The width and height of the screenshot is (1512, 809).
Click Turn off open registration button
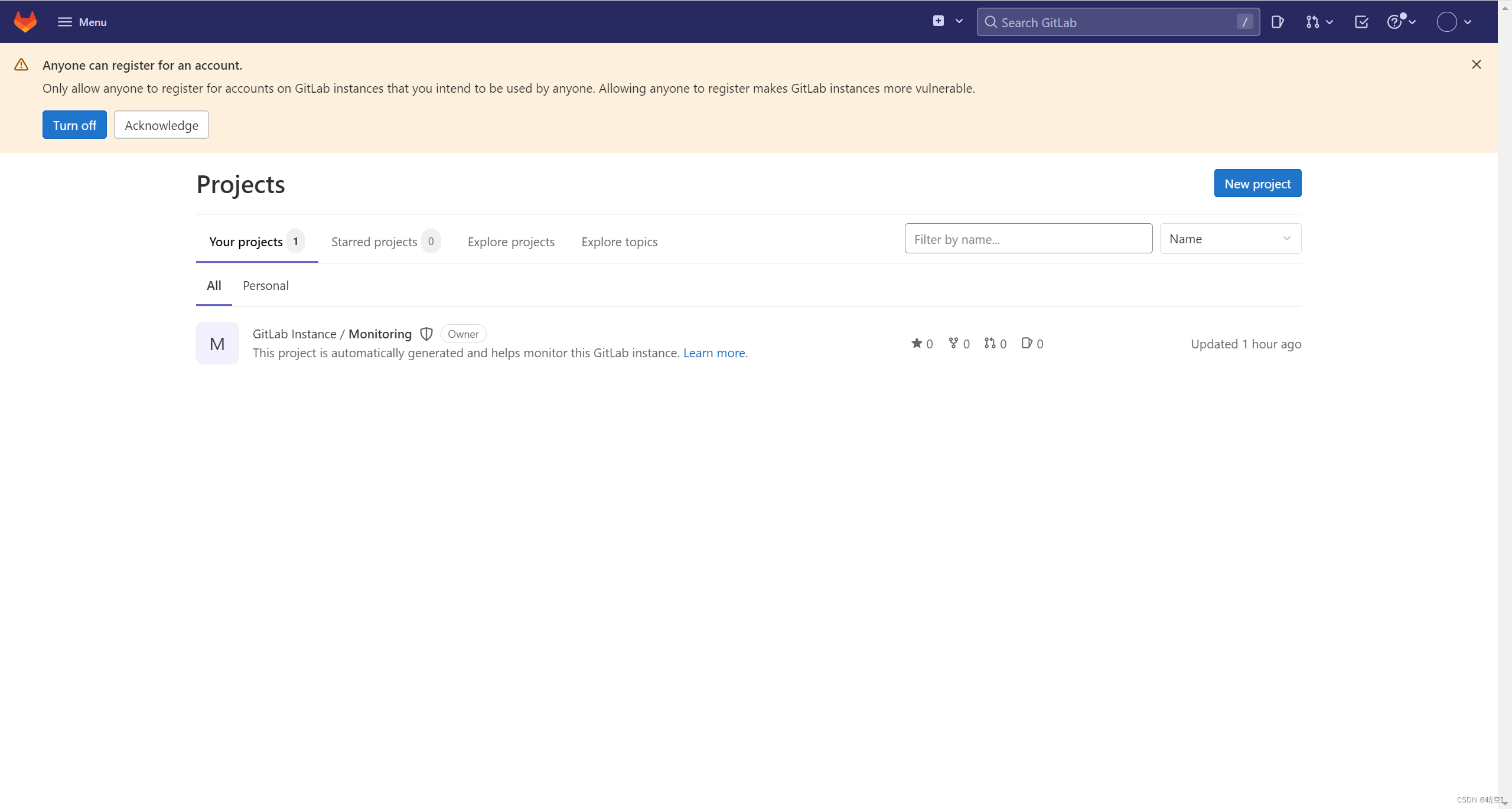click(74, 125)
